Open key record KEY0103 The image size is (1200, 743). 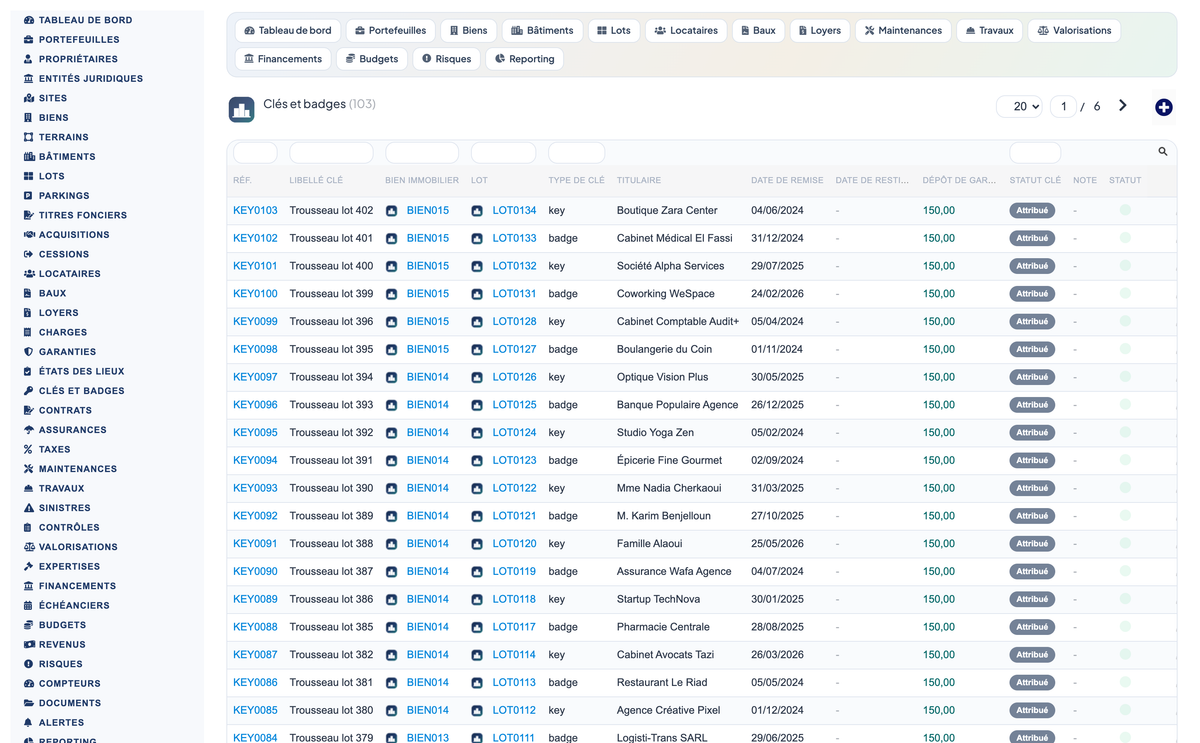[x=255, y=211]
